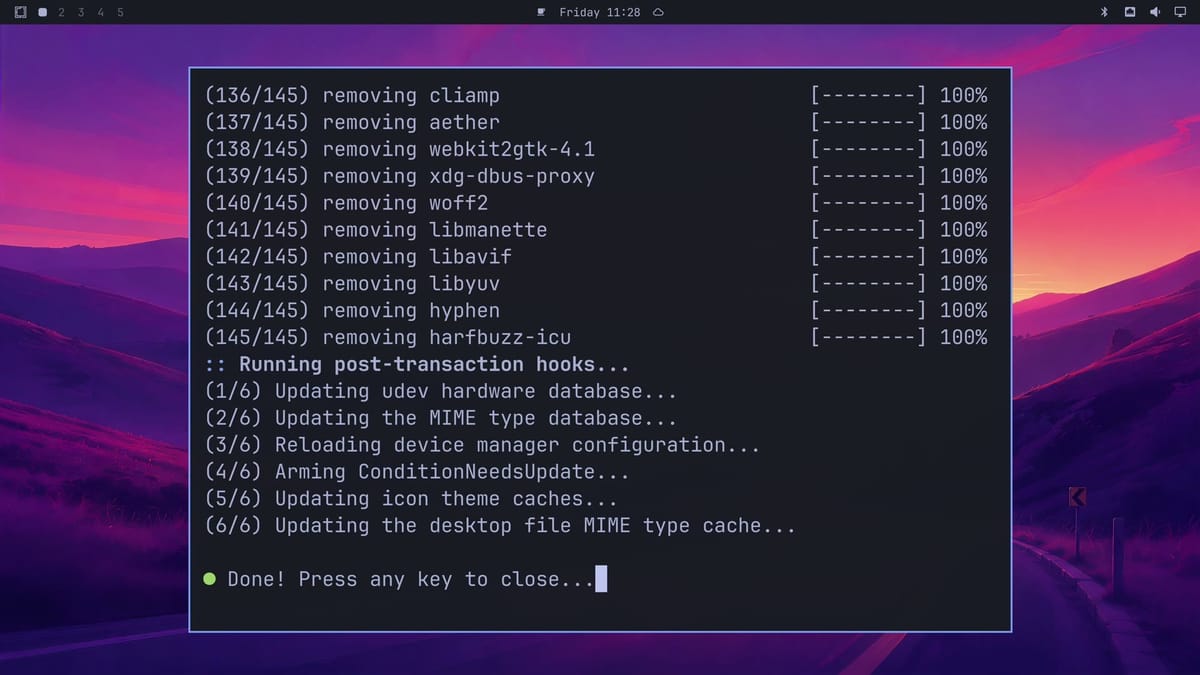Click the line "(139/145) removing xdg-dbus-proxy"
The height and width of the screenshot is (675, 1200).
400,177
